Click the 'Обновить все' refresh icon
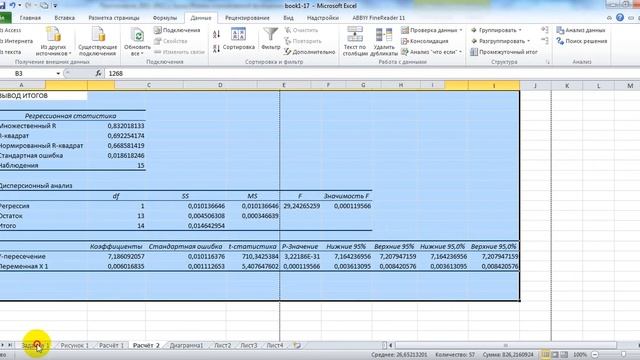Image resolution: width=640 pixels, height=360 pixels. 137,36
